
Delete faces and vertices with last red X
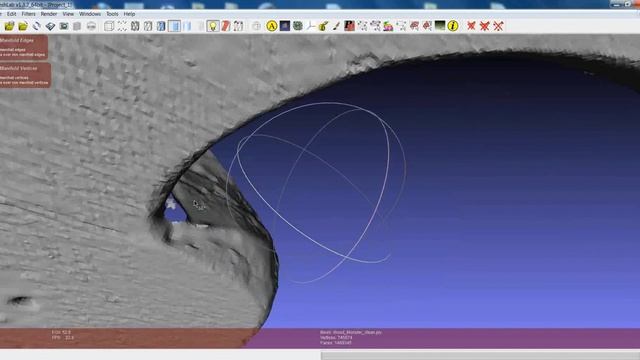click(x=498, y=26)
